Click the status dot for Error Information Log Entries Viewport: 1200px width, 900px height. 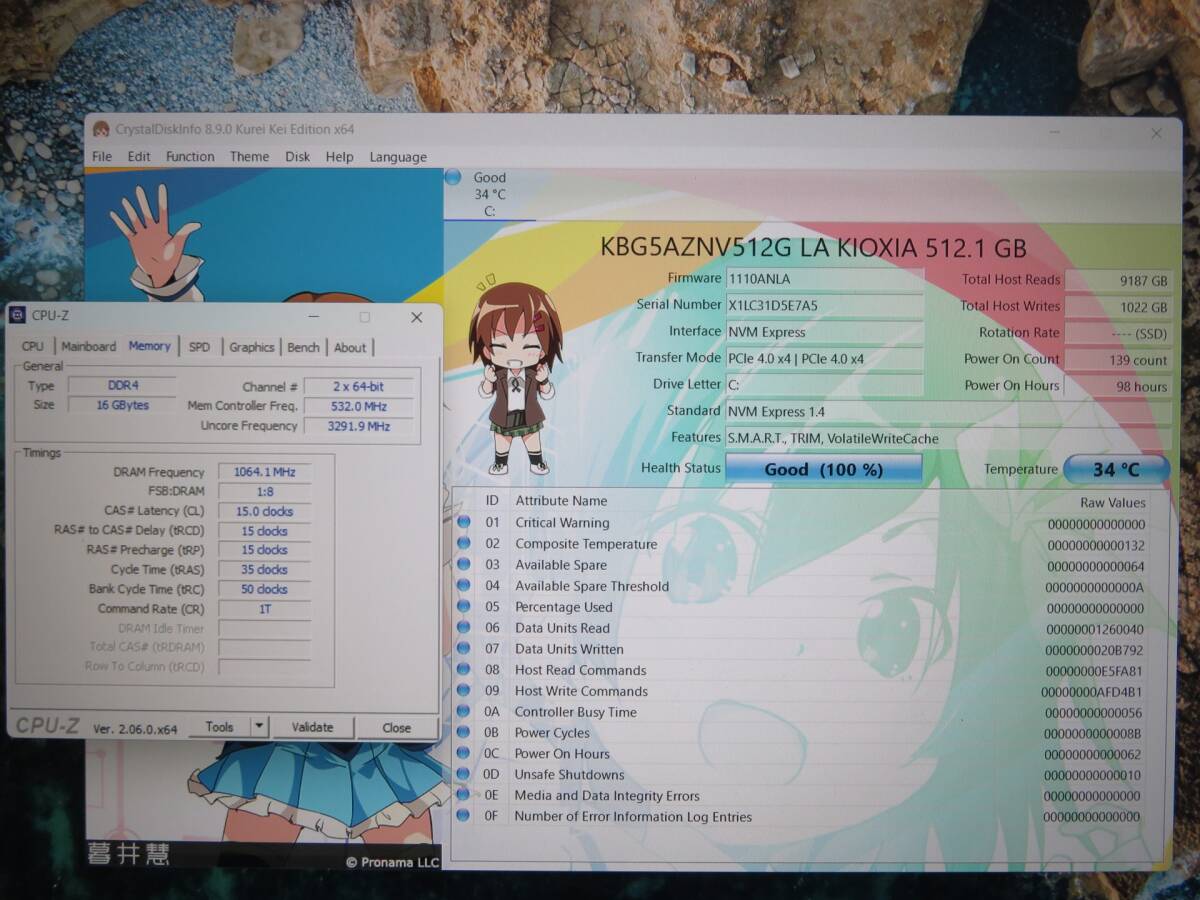tap(464, 816)
